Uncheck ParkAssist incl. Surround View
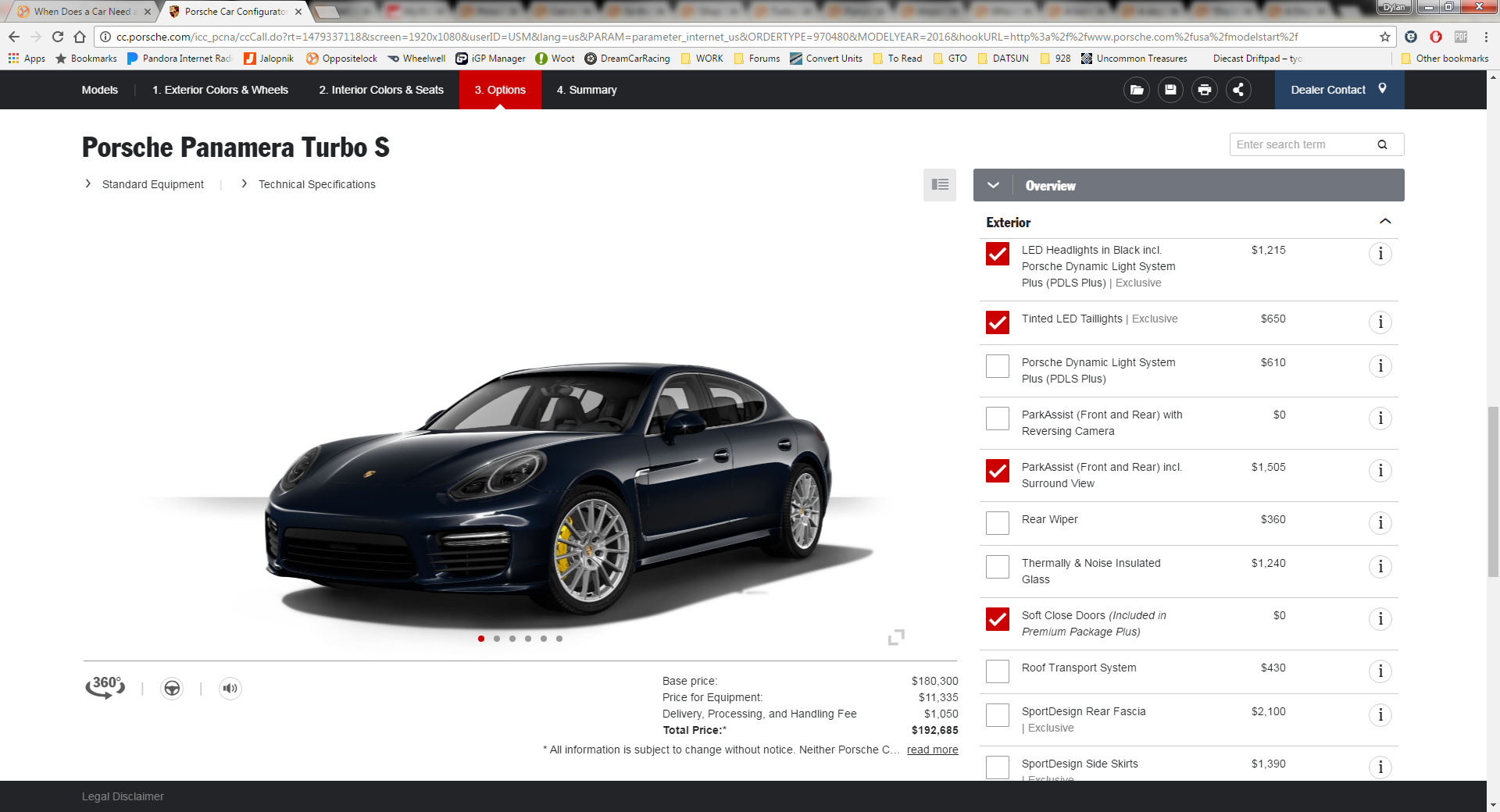 [998, 471]
